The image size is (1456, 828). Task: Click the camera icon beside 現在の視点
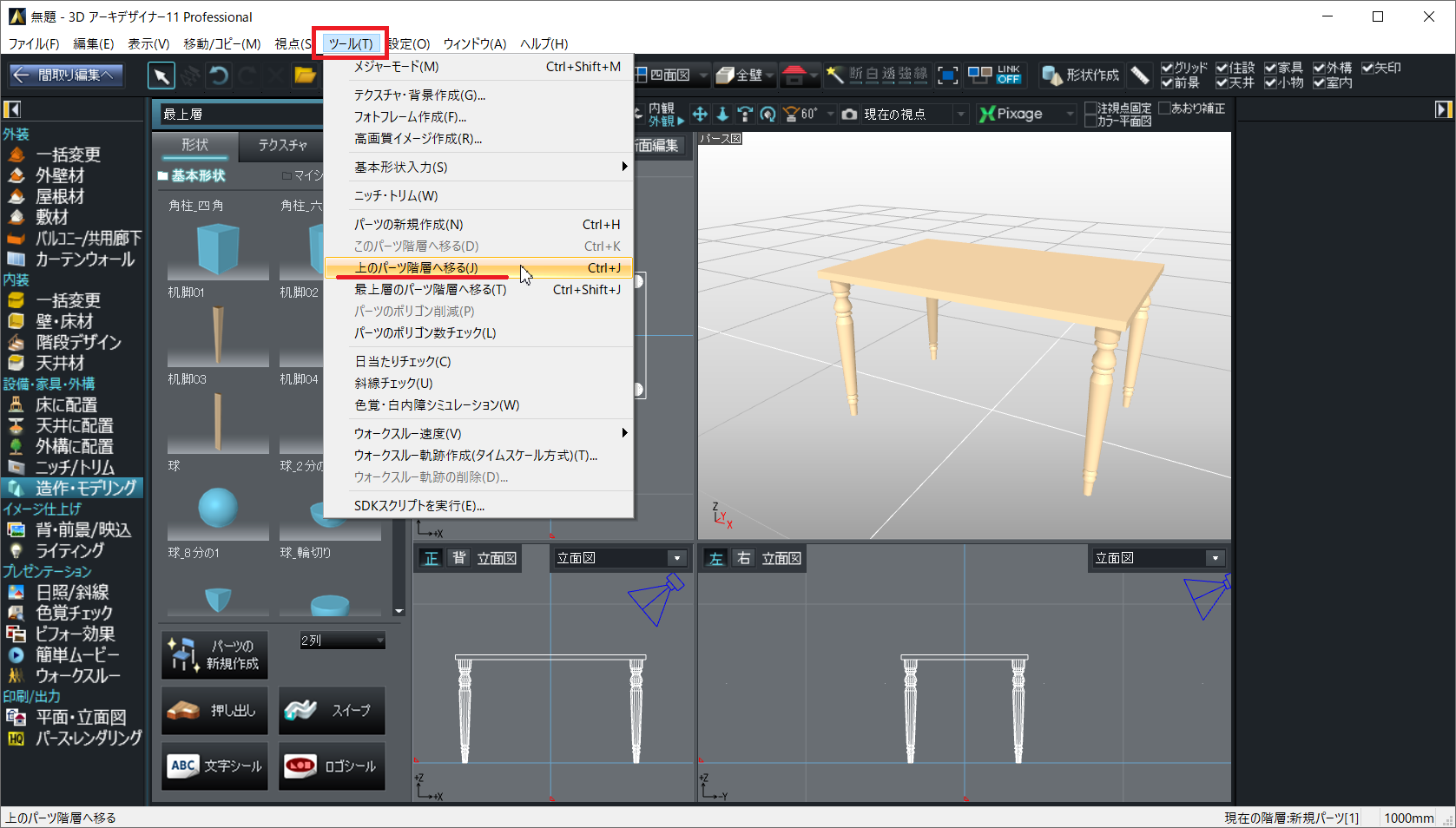[849, 114]
